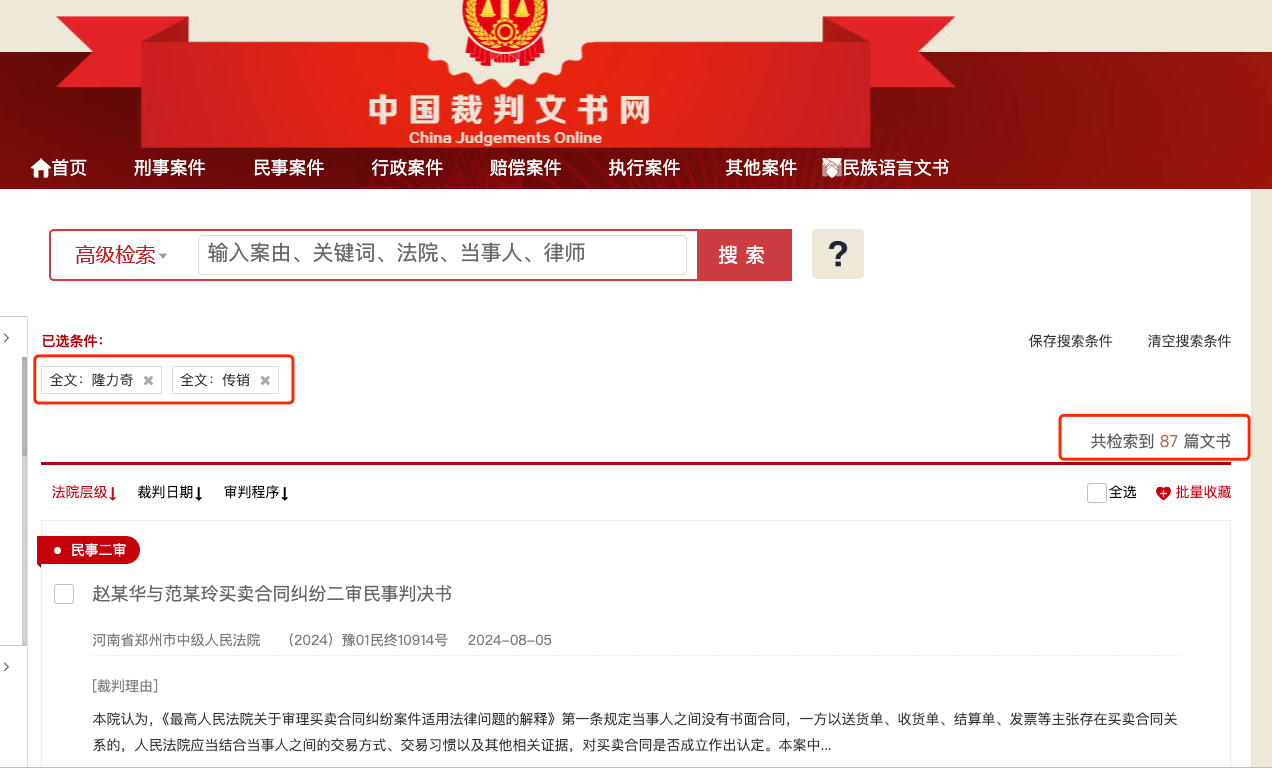Click the search keyword input field
The height and width of the screenshot is (768, 1272).
click(443, 255)
